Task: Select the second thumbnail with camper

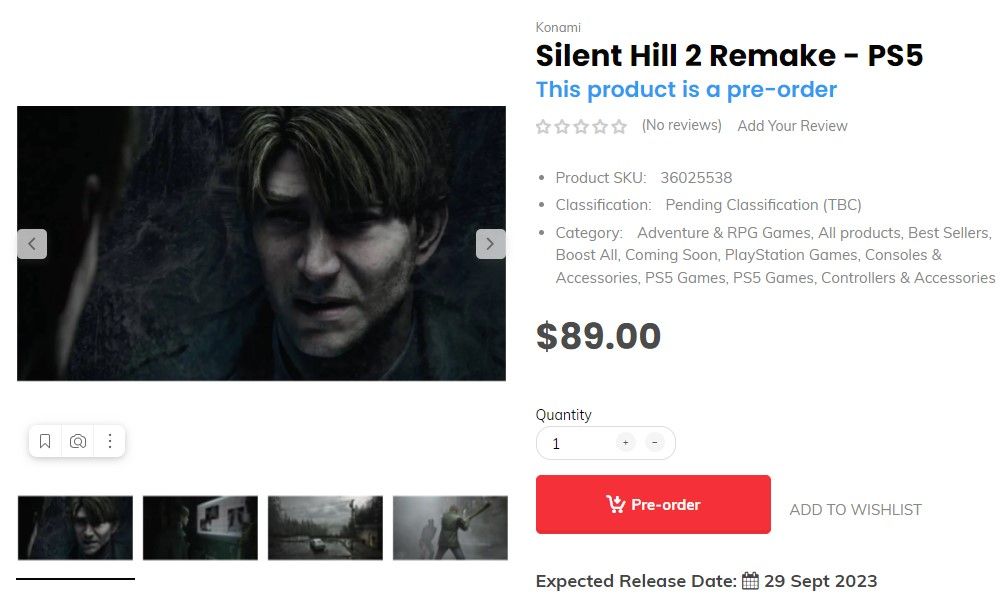Action: 200,527
